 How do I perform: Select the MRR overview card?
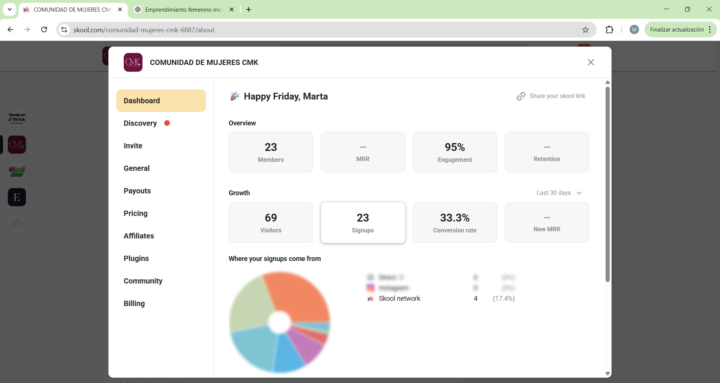pyautogui.click(x=363, y=152)
